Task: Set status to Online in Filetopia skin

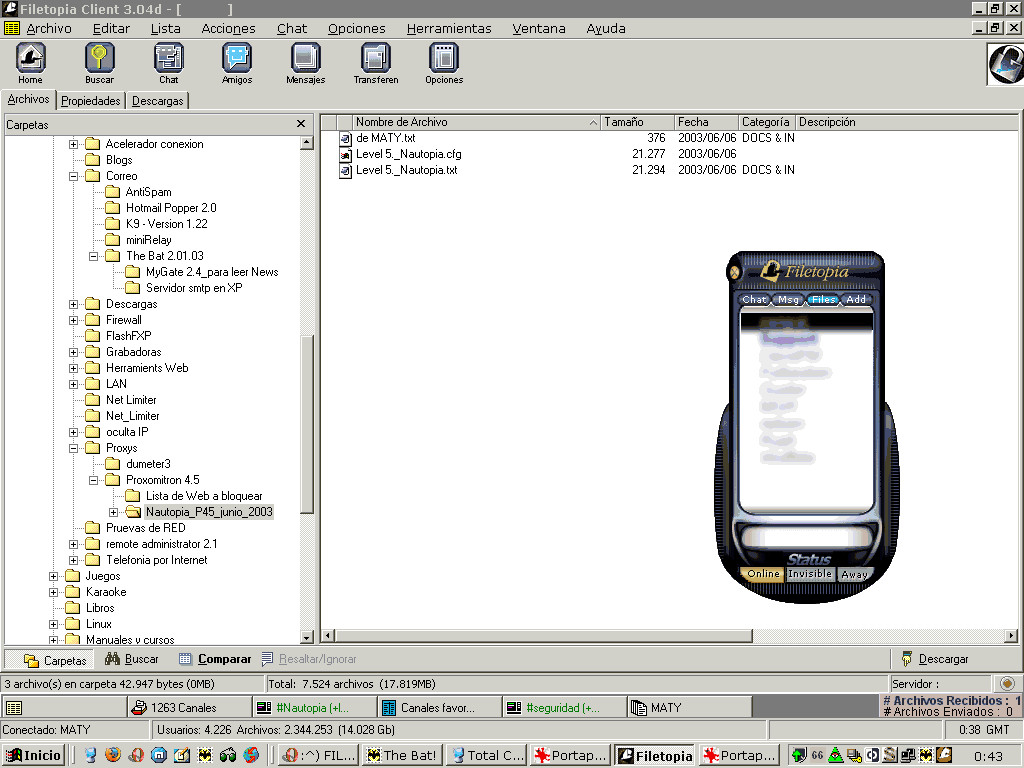Action: (763, 574)
